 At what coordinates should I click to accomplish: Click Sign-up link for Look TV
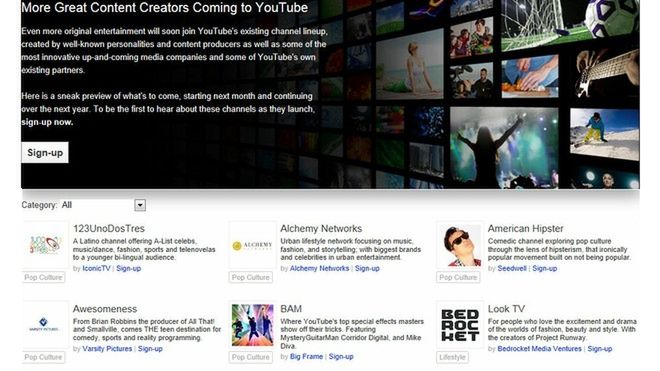[x=600, y=349]
